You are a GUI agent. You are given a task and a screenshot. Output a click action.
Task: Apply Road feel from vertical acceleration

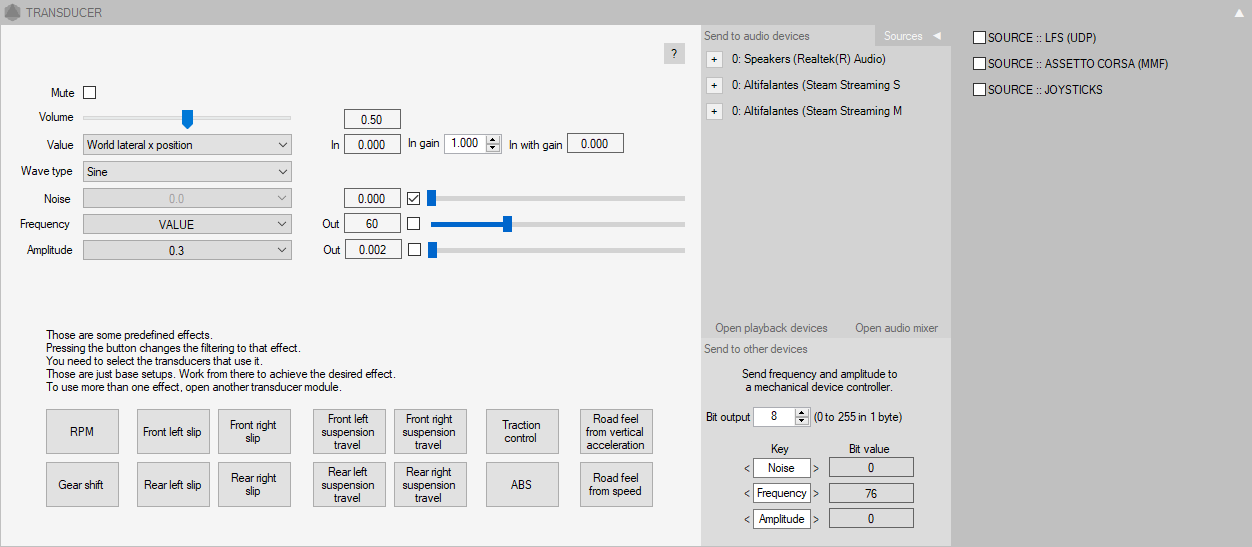point(616,432)
